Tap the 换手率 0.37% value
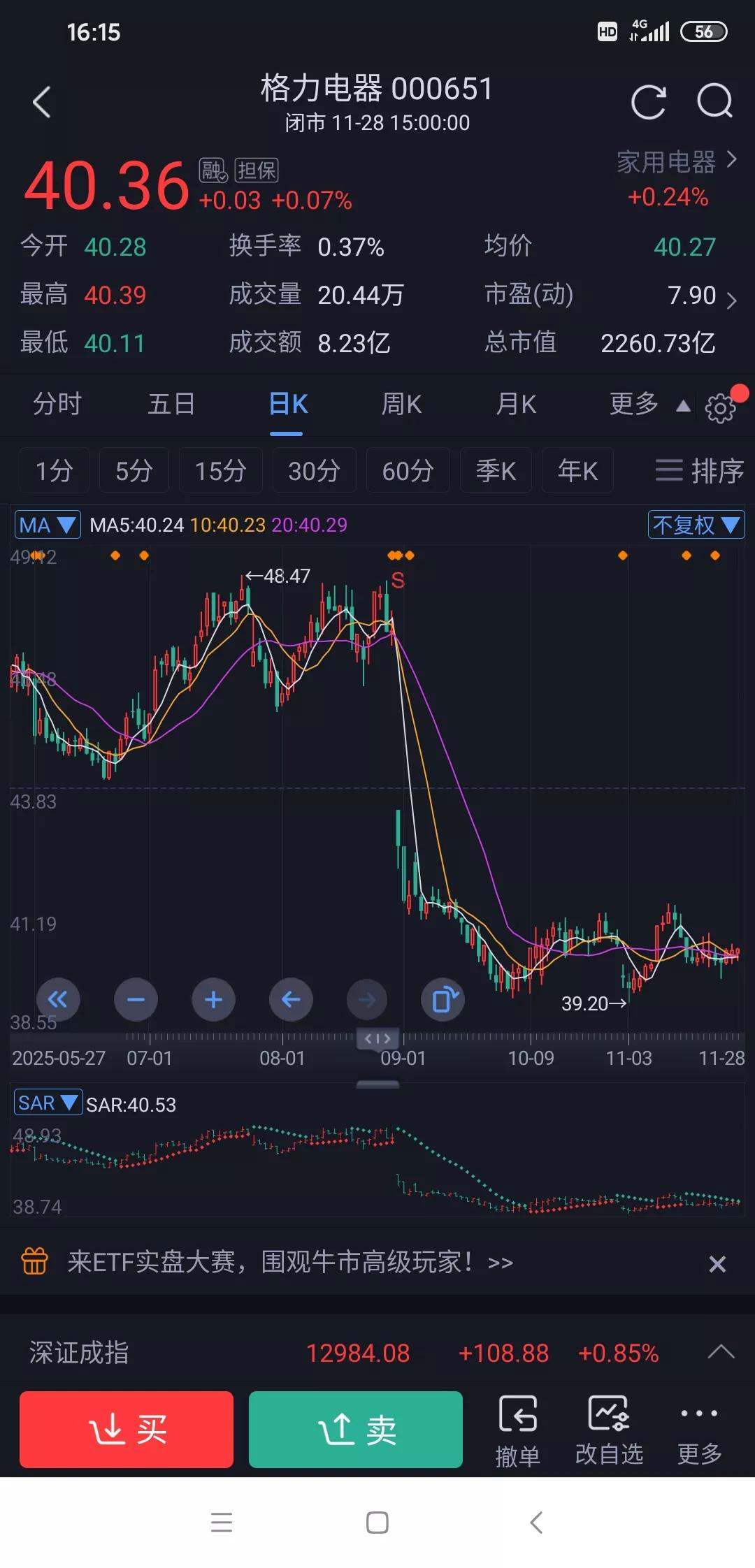This screenshot has width=755, height=1568. pyautogui.click(x=351, y=247)
